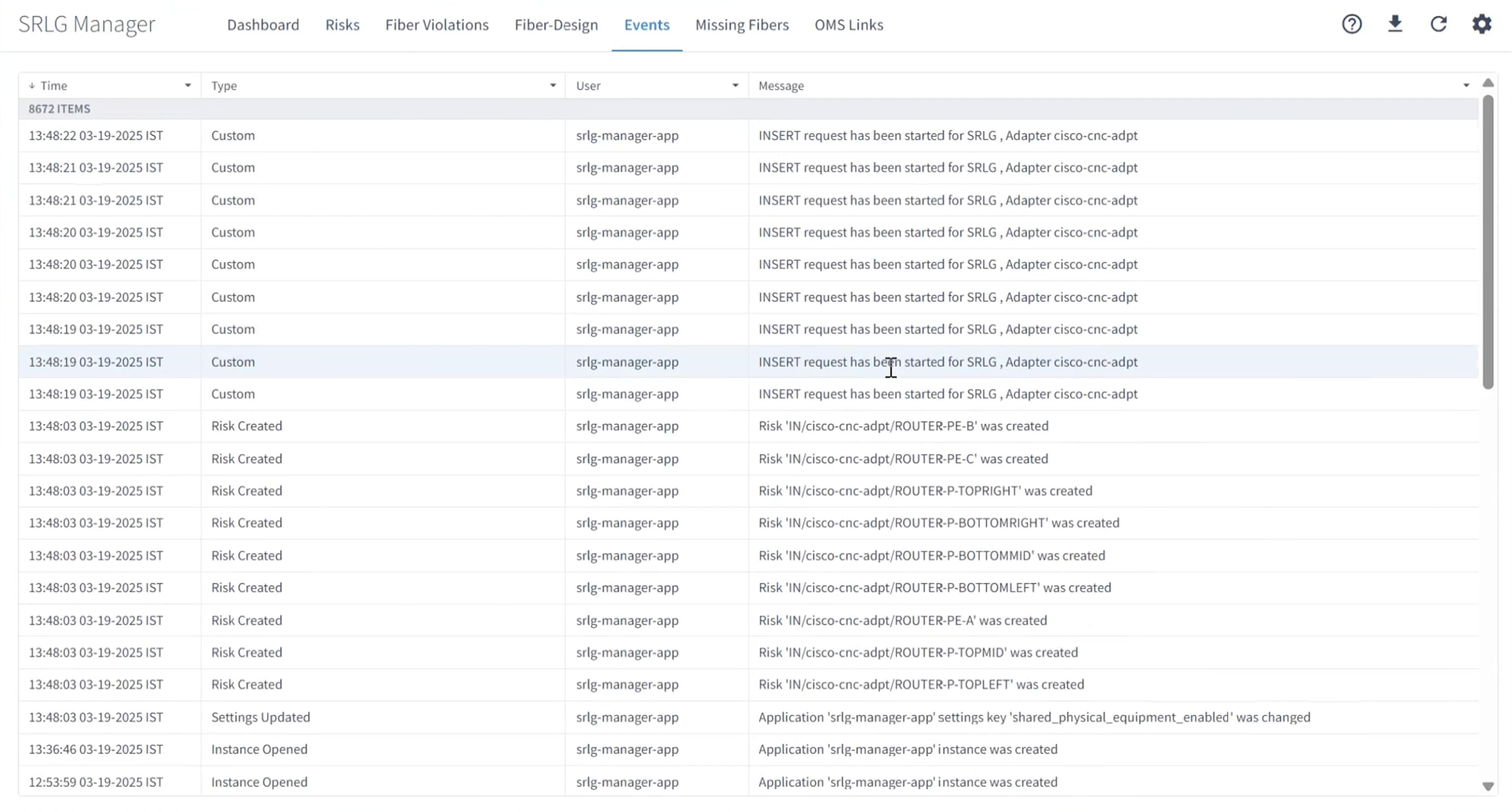Image resolution: width=1512 pixels, height=812 pixels.
Task: Open the Fiber-Design tab
Action: click(556, 25)
